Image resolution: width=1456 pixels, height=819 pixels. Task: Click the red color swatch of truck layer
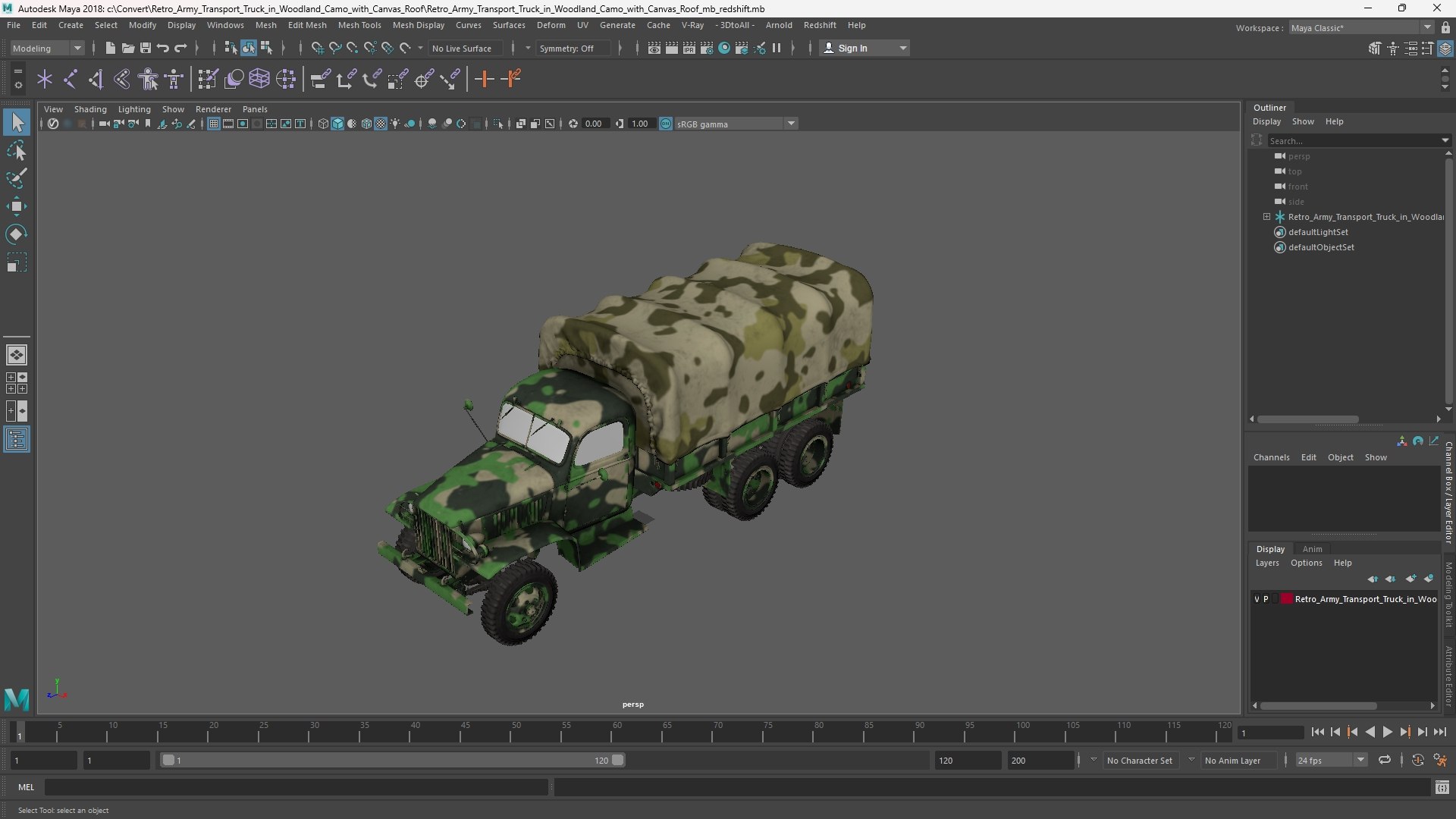click(x=1286, y=599)
